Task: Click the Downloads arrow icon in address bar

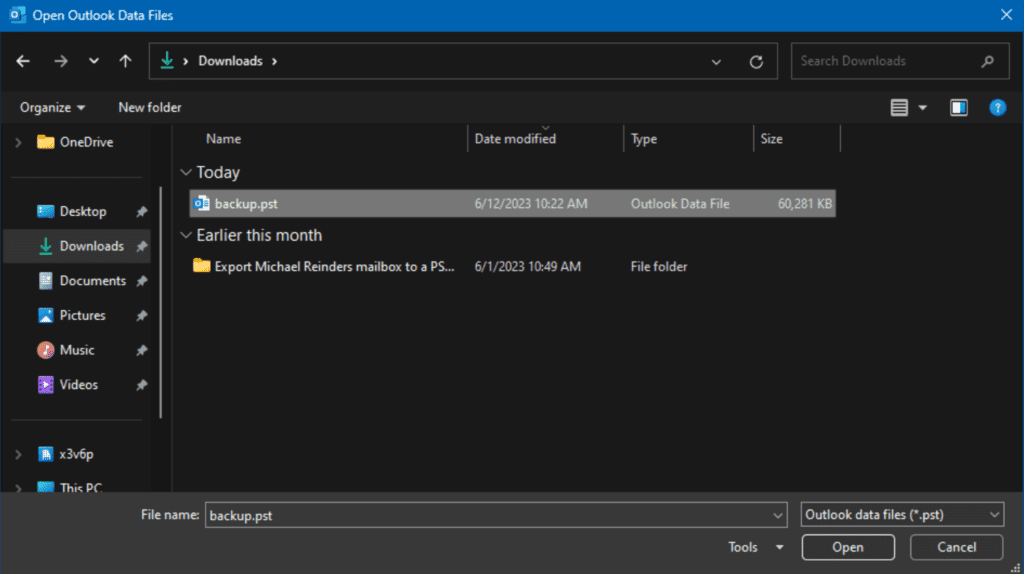Action: pos(167,61)
